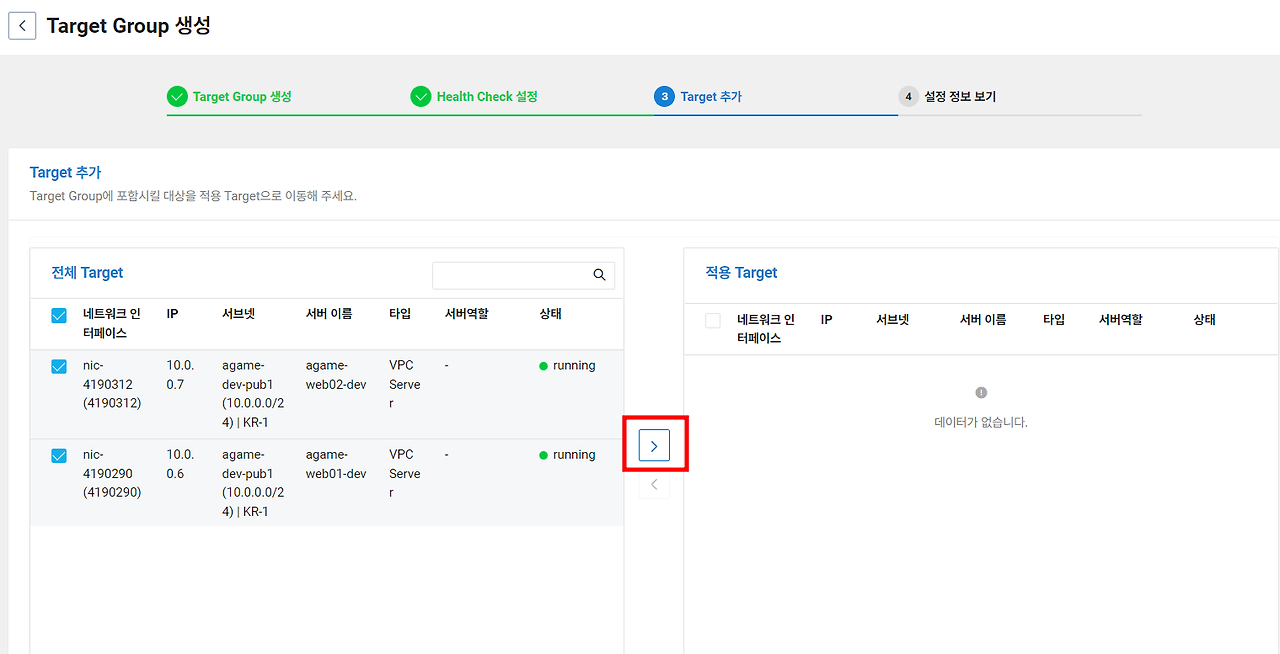This screenshot has height=654, width=1280.
Task: Click the 네트워크 인터페이스 column header in 적용 Target
Action: [766, 329]
